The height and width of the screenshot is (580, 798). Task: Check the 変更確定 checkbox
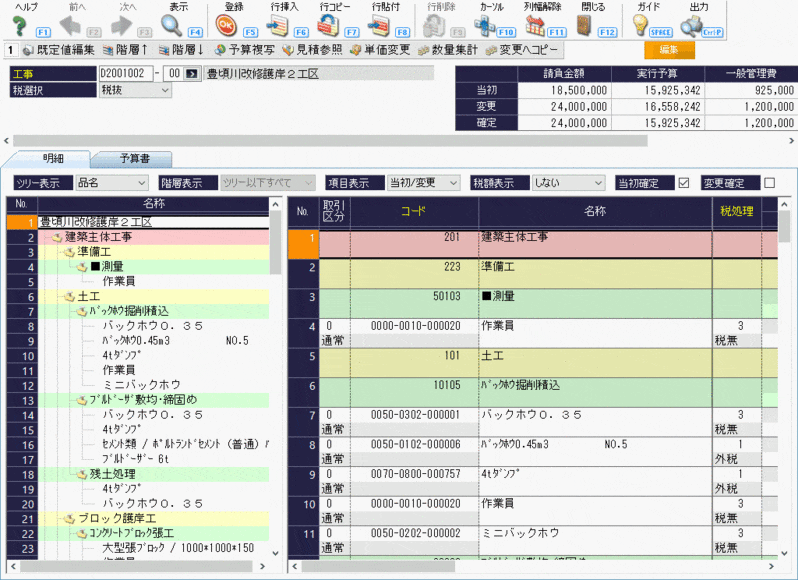[770, 183]
